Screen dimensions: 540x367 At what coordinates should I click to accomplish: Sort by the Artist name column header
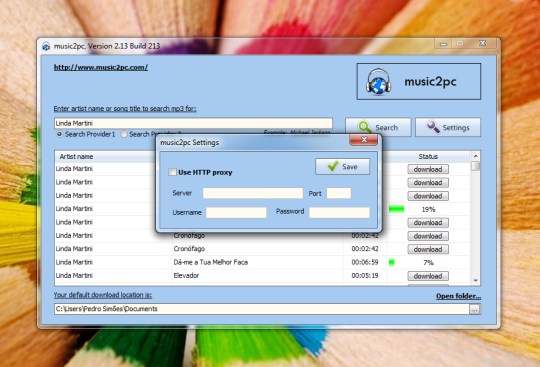tap(76, 156)
